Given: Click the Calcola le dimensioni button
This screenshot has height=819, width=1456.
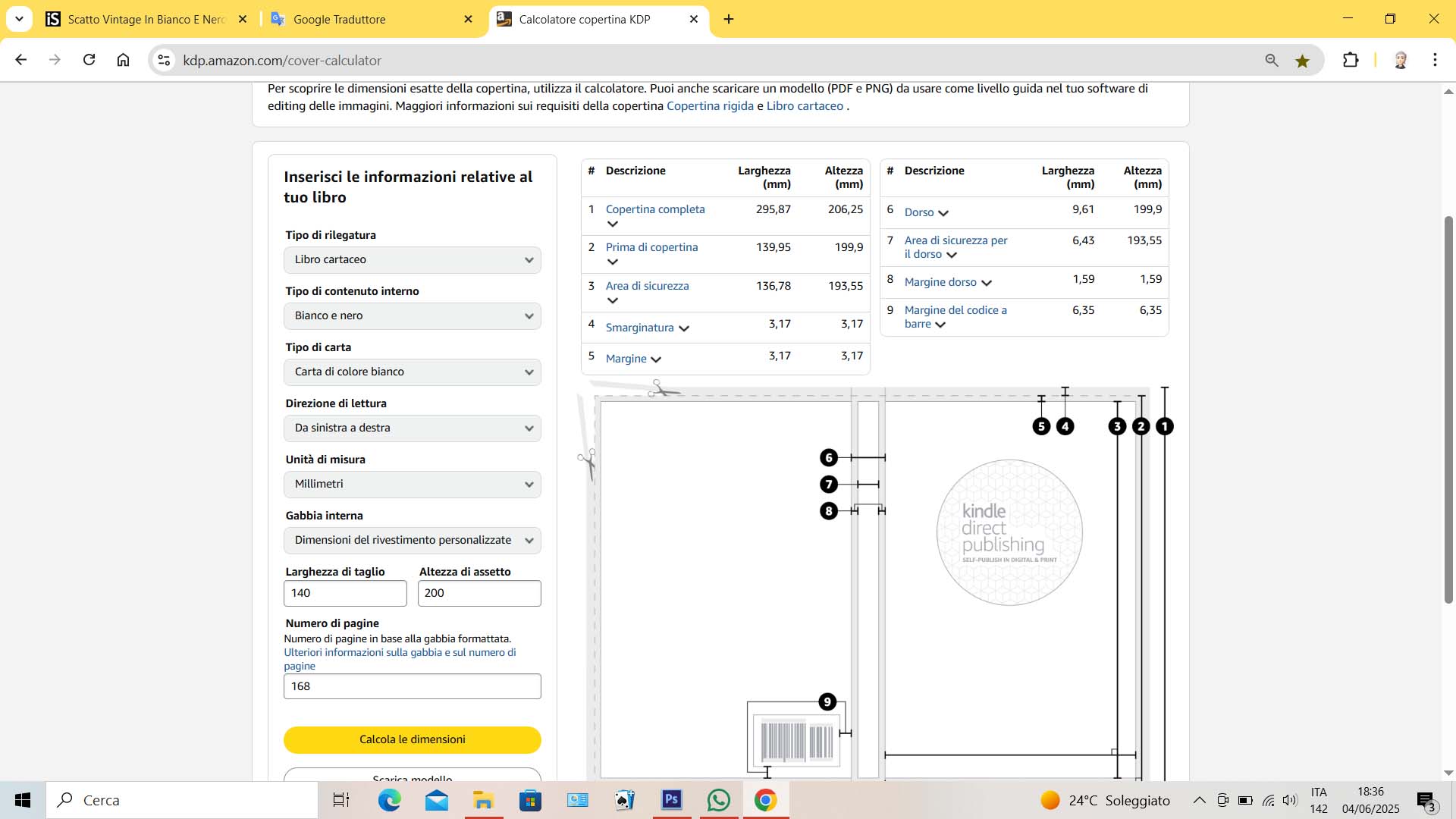Looking at the screenshot, I should (x=412, y=739).
